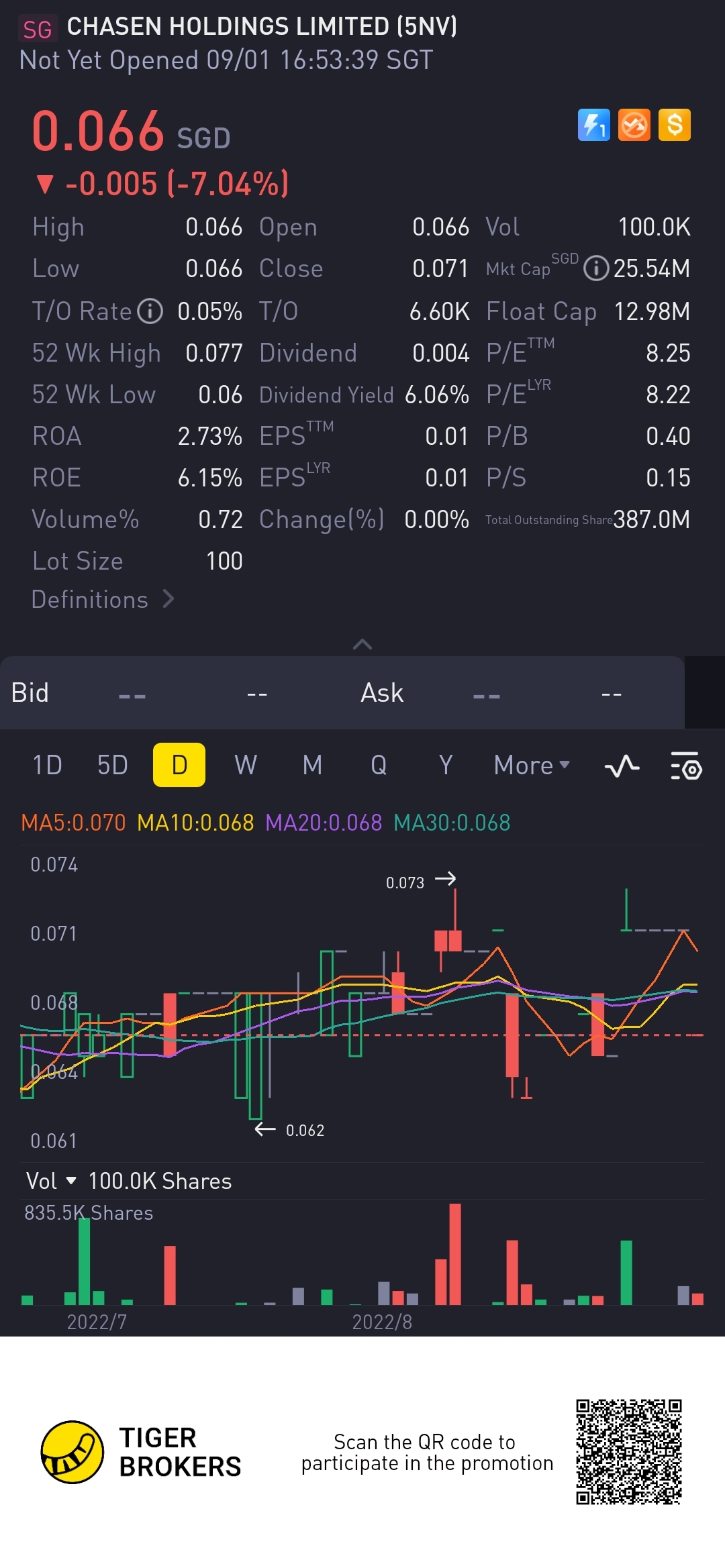Tap the Tiger Brokers logo
Image resolution: width=725 pixels, height=1568 pixels.
point(72,1452)
